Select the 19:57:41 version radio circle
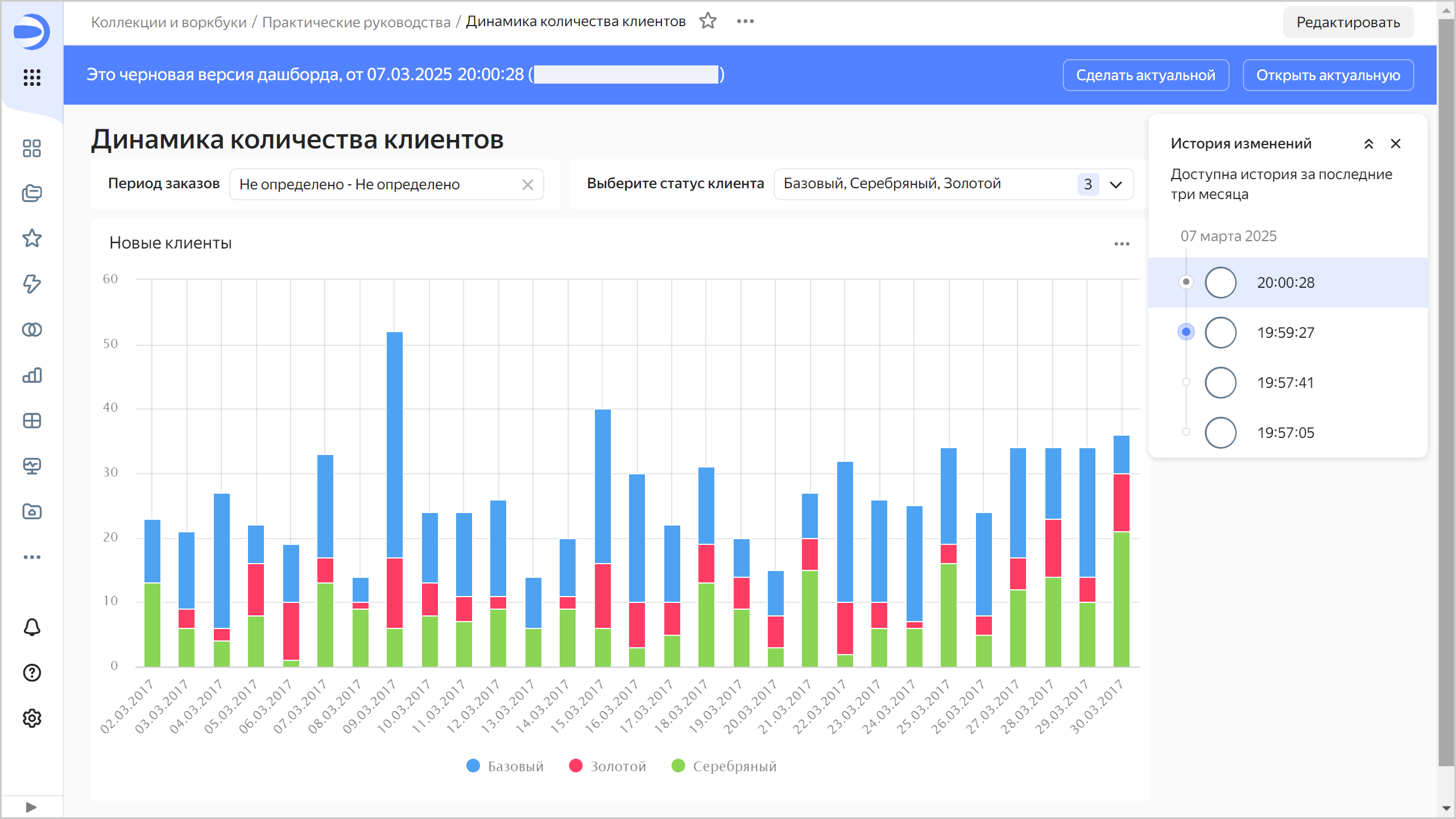 point(1221,383)
